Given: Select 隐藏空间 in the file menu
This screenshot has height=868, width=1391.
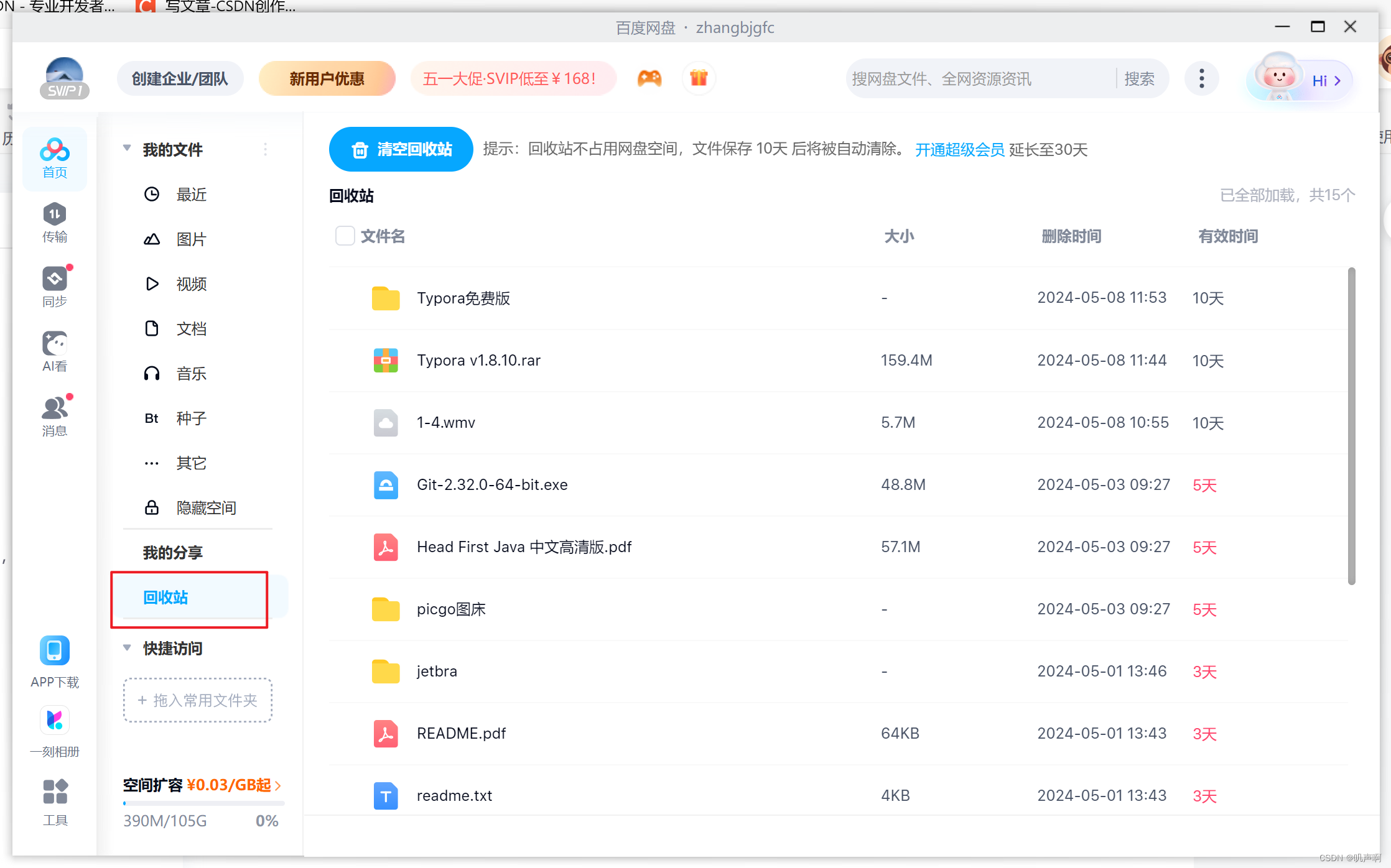Looking at the screenshot, I should click(x=205, y=508).
